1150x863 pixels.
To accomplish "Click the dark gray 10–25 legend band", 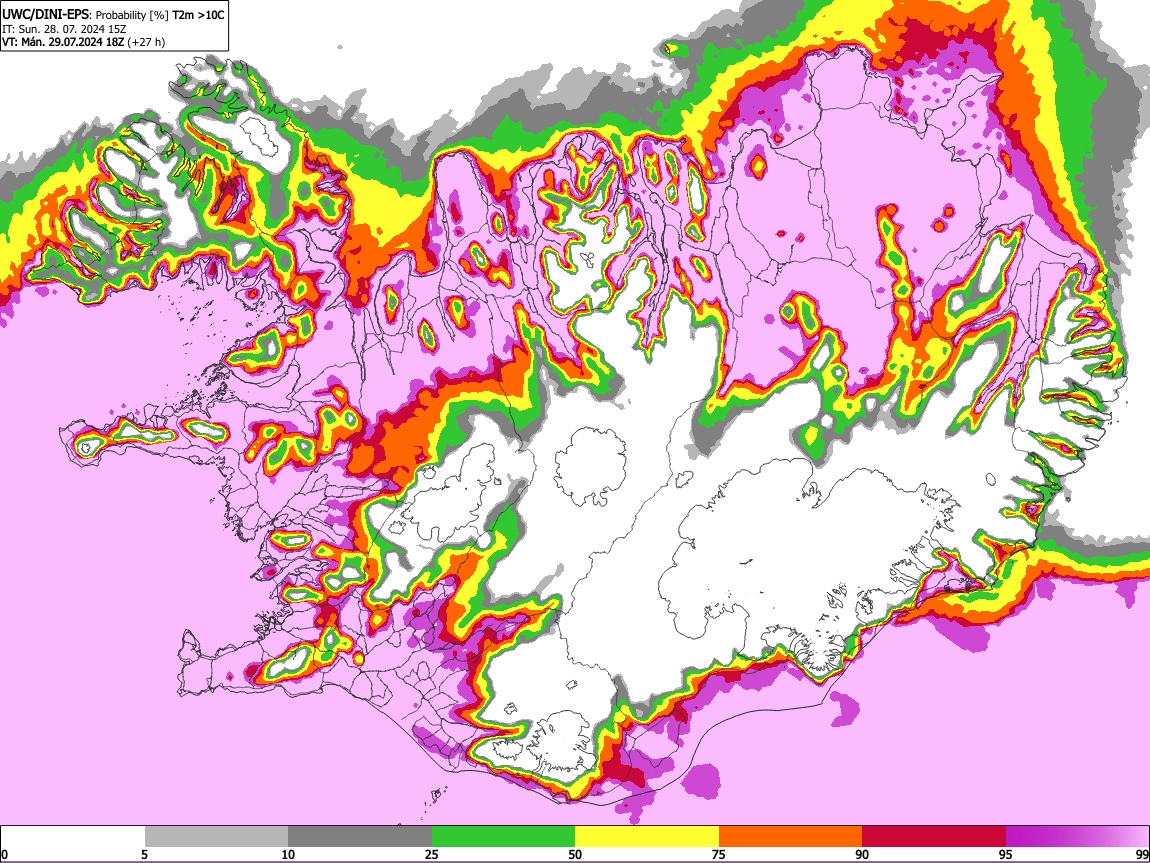I will (360, 837).
